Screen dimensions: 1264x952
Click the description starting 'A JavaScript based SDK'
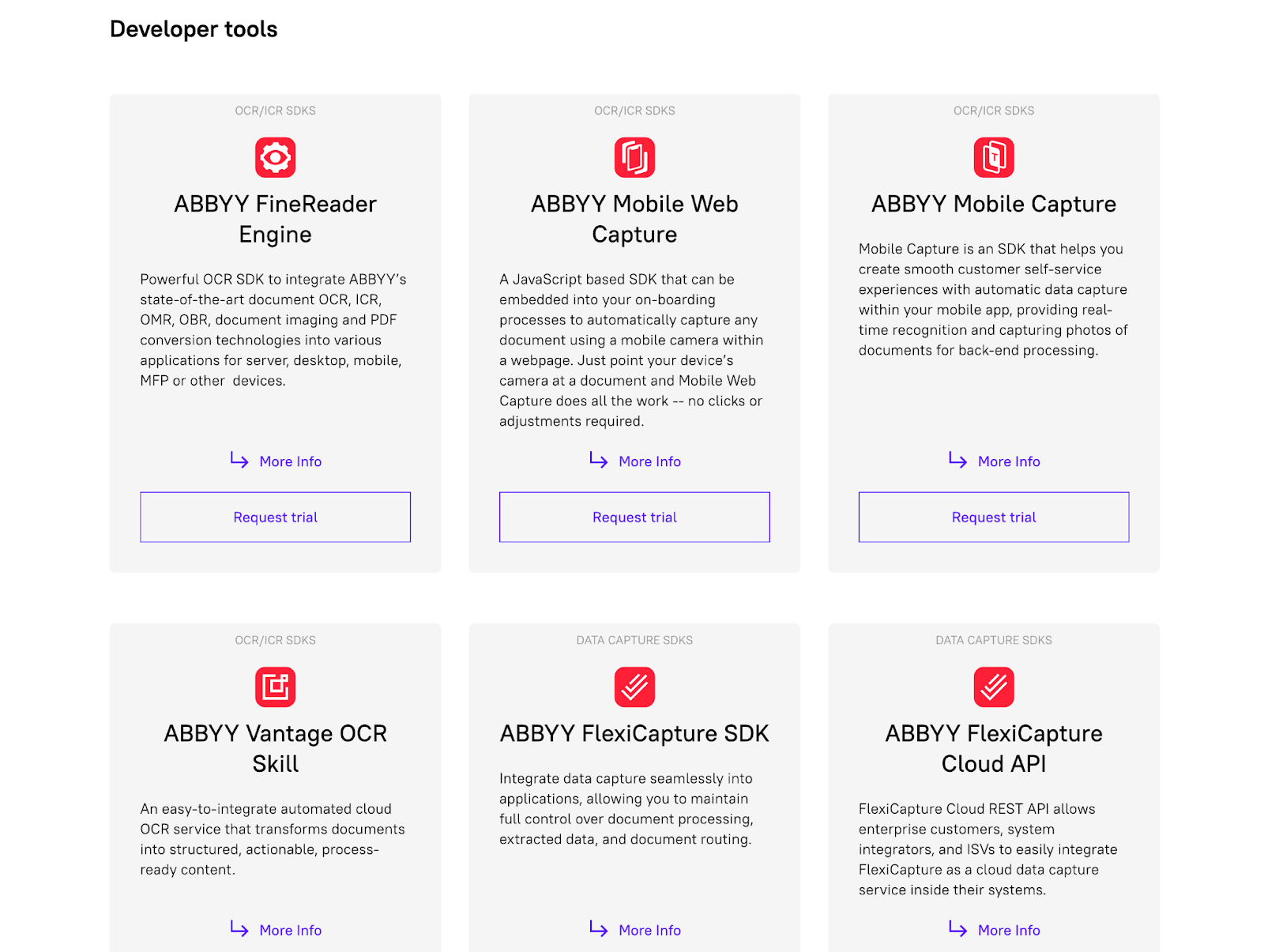click(632, 350)
